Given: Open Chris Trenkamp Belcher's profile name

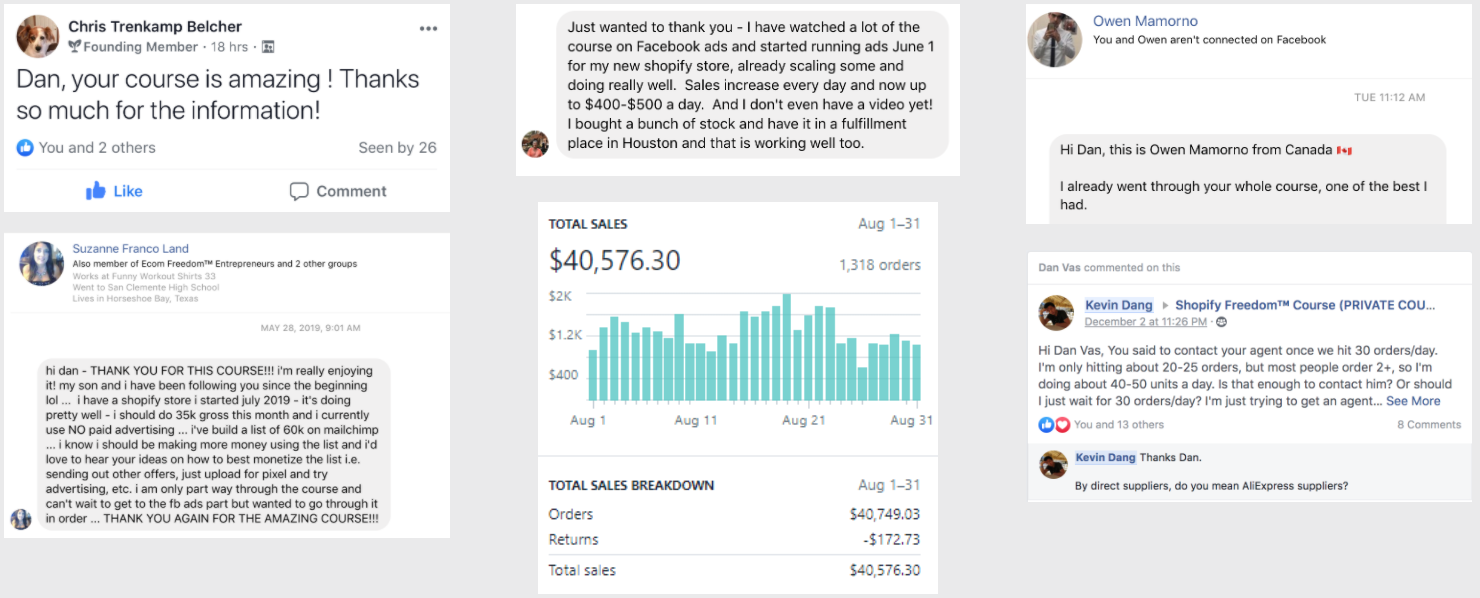Looking at the screenshot, I should coord(155,26).
